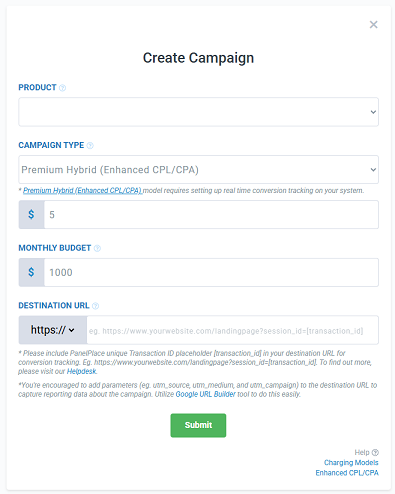
Task: Click the monthly budget input showing 1000
Action: [x=211, y=272]
